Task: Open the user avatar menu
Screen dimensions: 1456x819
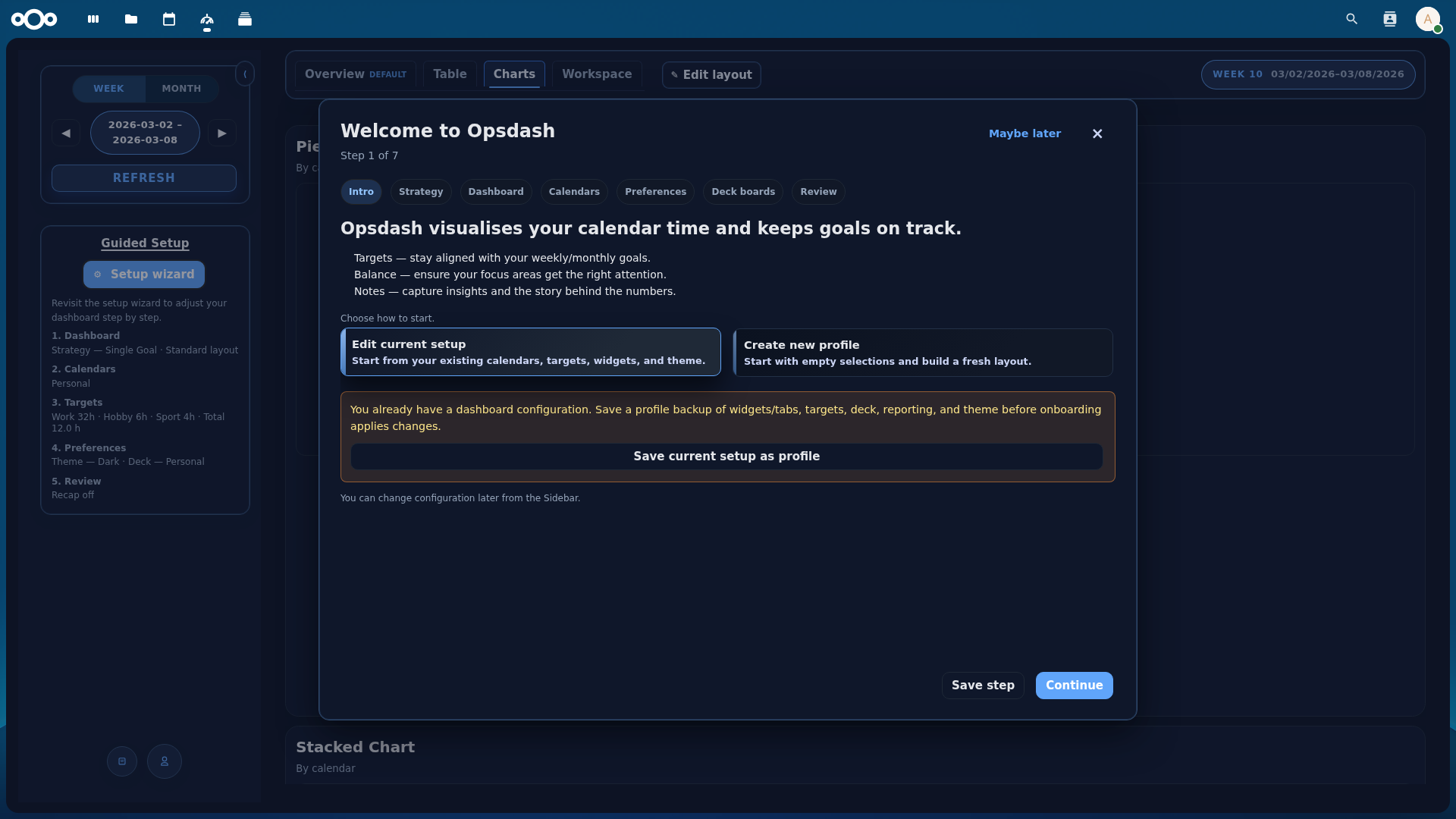Action: tap(1428, 19)
